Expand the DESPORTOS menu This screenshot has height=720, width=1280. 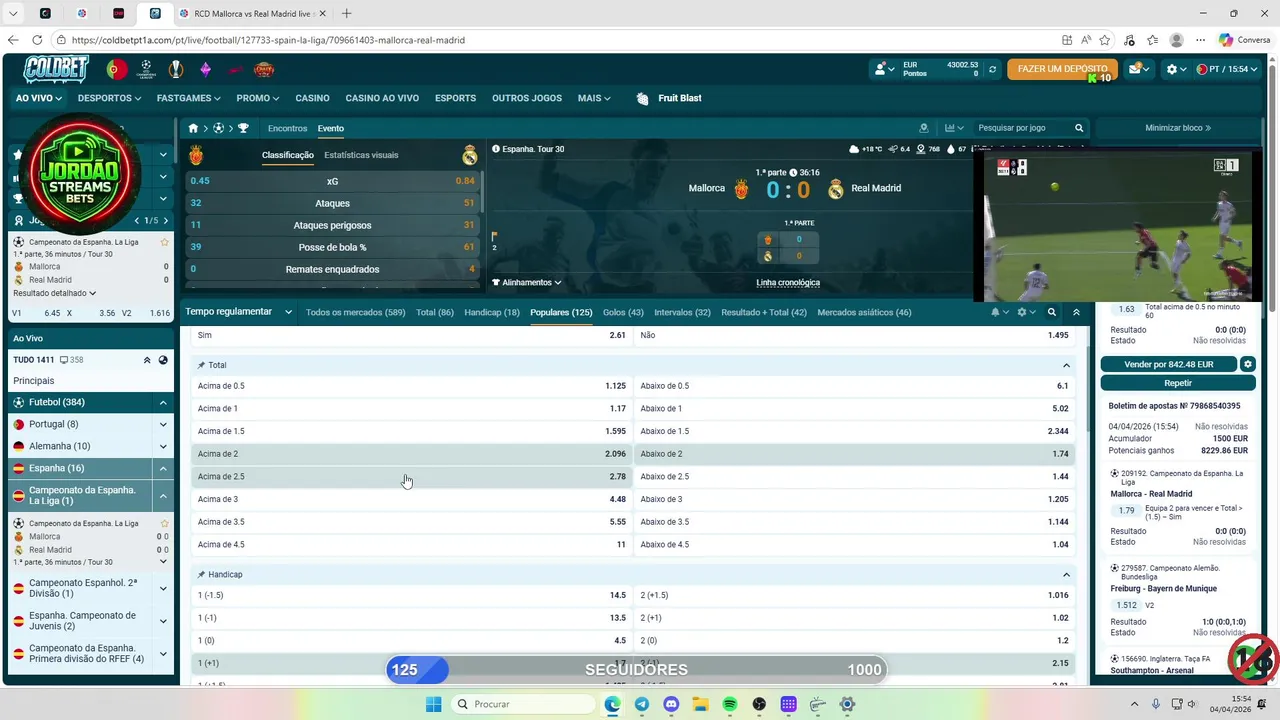[109, 98]
